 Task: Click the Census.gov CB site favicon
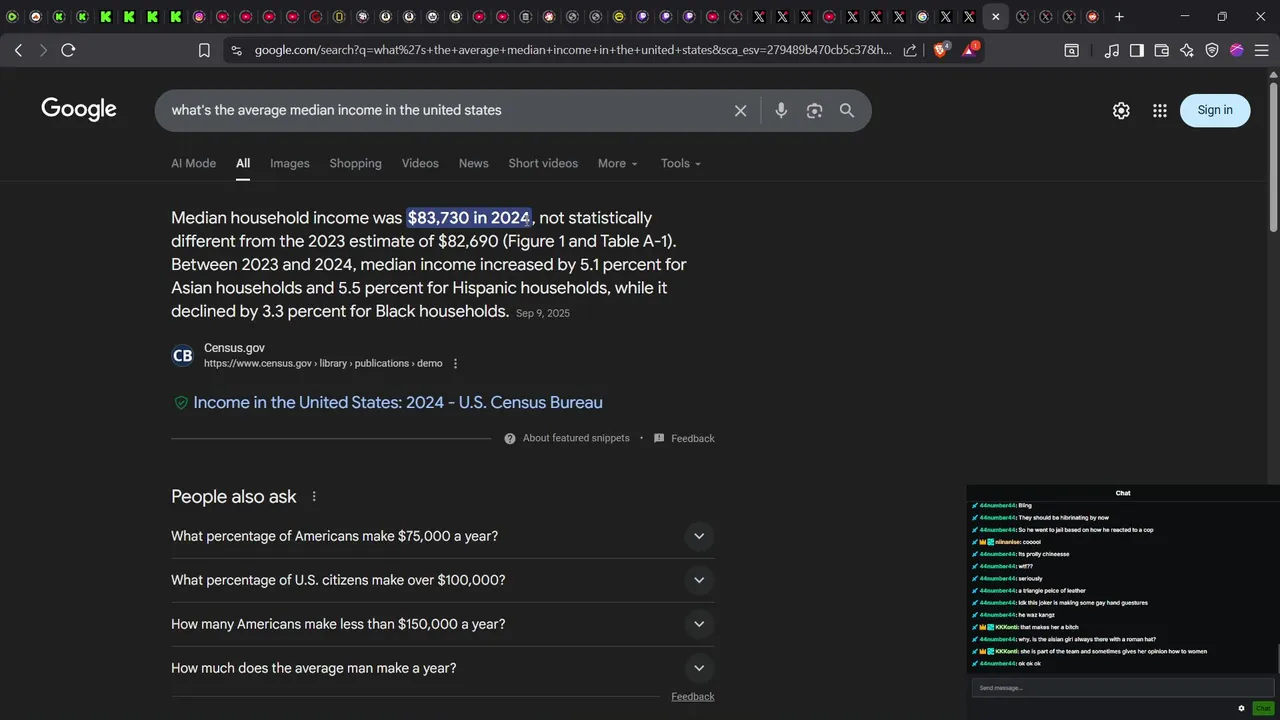pos(182,356)
